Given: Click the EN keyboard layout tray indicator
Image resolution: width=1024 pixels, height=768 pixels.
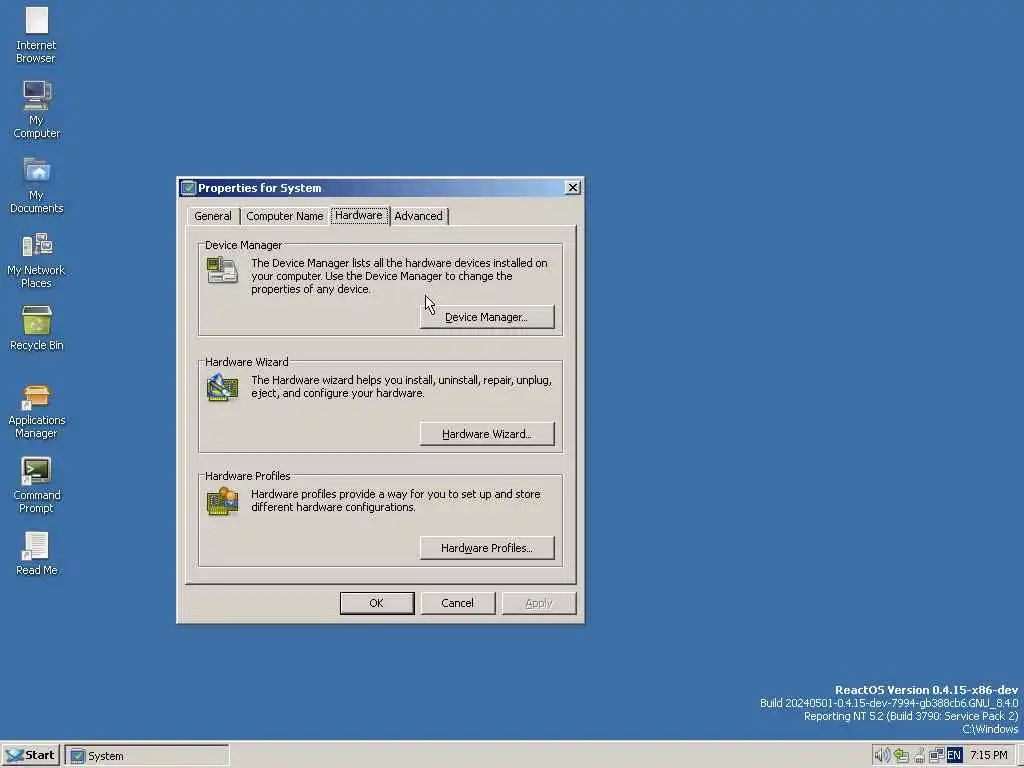Looking at the screenshot, I should coord(955,755).
